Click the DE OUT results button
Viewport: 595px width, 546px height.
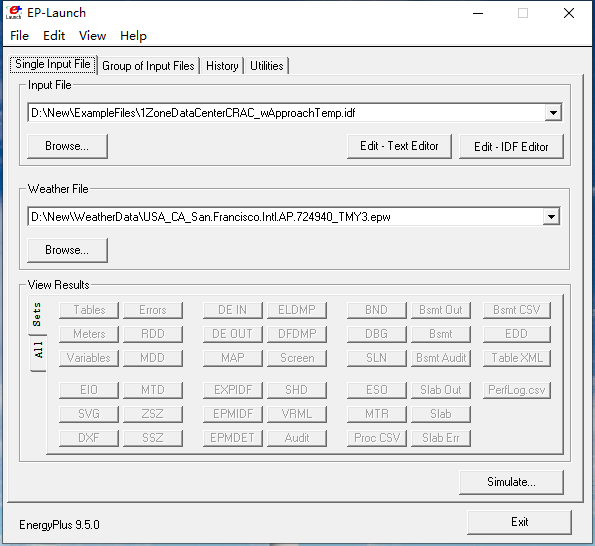[233, 334]
